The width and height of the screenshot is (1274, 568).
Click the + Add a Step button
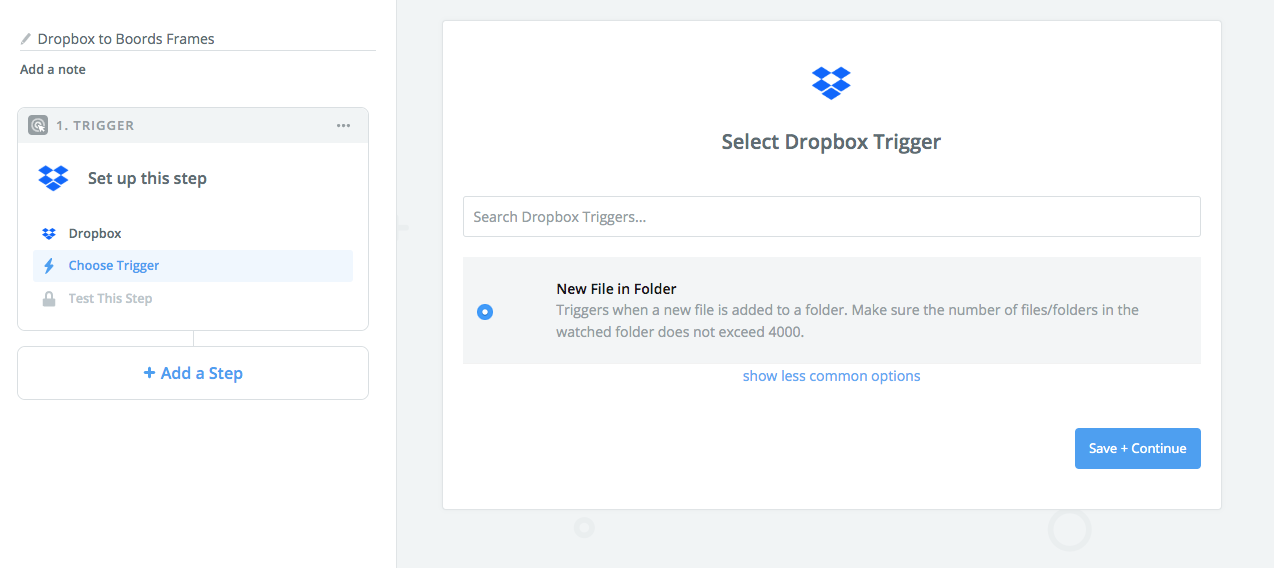point(193,373)
